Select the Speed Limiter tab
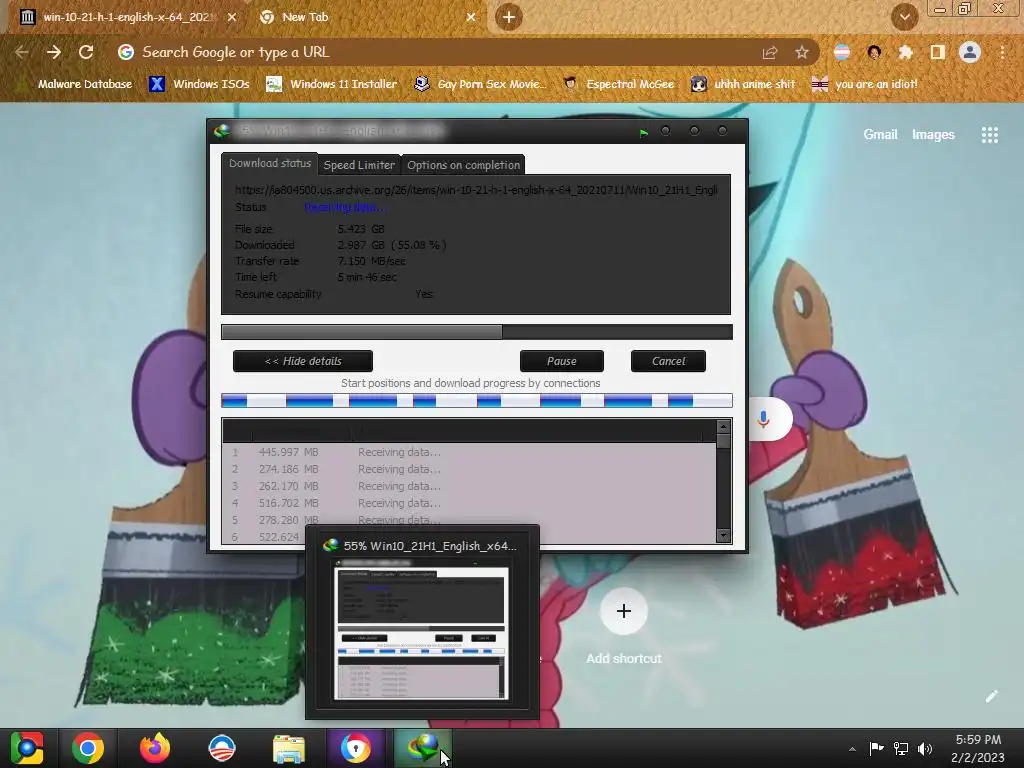The width and height of the screenshot is (1024, 768). (359, 165)
